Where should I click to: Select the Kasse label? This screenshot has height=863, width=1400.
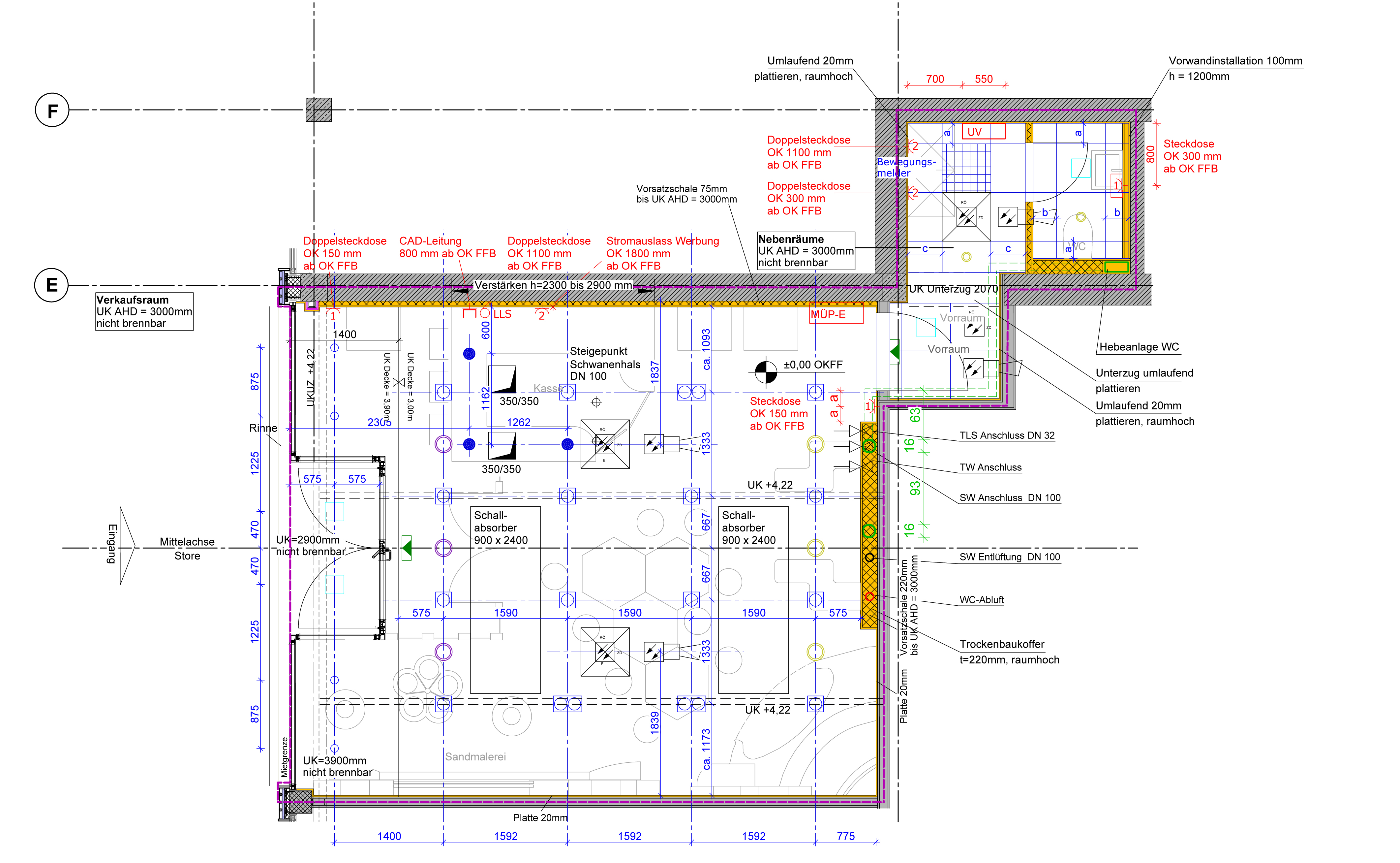coord(548,388)
